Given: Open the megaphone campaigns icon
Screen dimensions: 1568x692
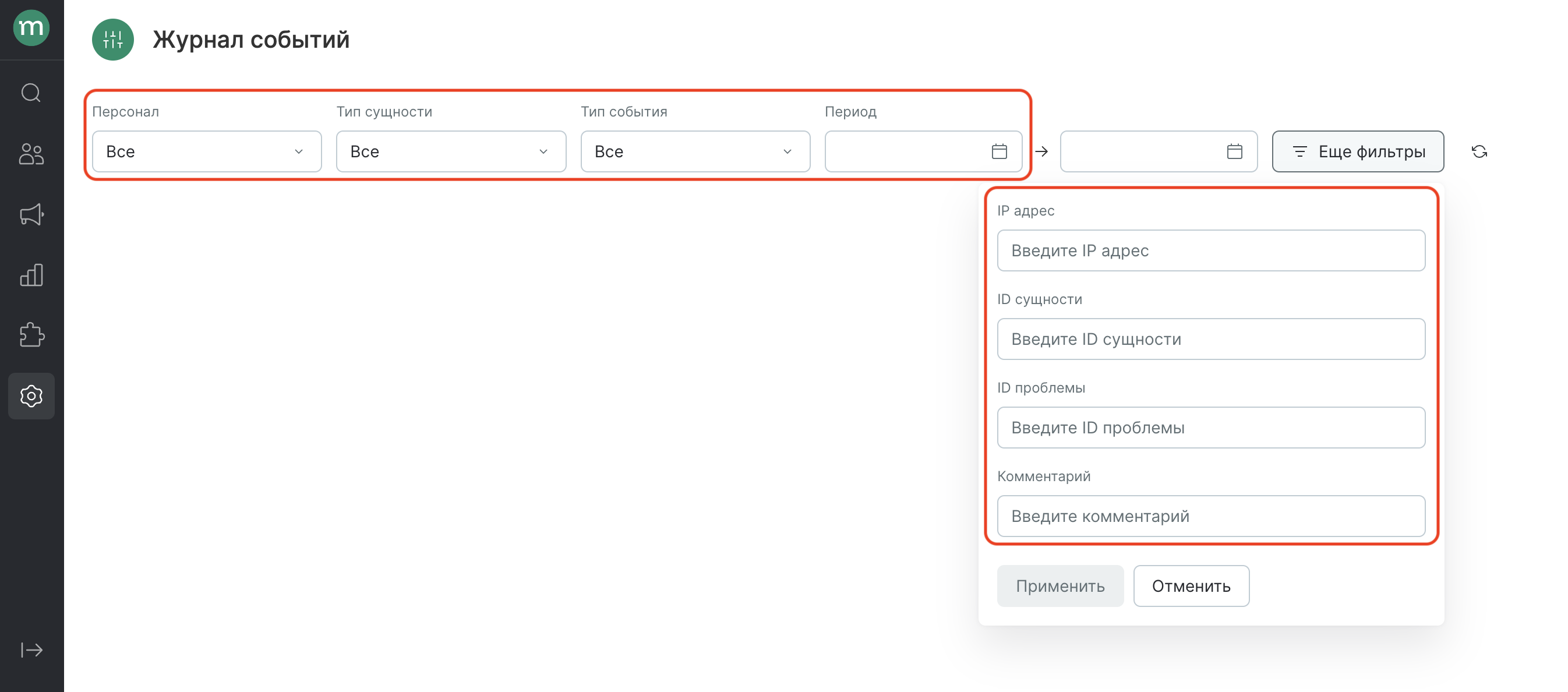Looking at the screenshot, I should point(31,214).
